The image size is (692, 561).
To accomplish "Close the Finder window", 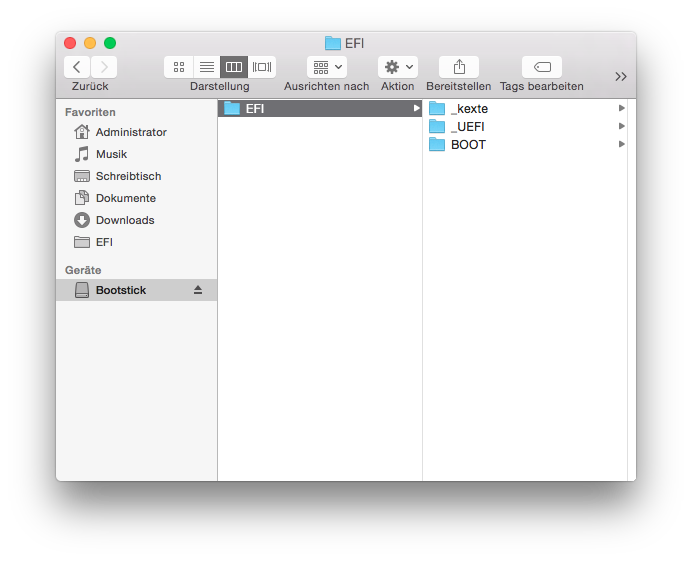I will 70,43.
